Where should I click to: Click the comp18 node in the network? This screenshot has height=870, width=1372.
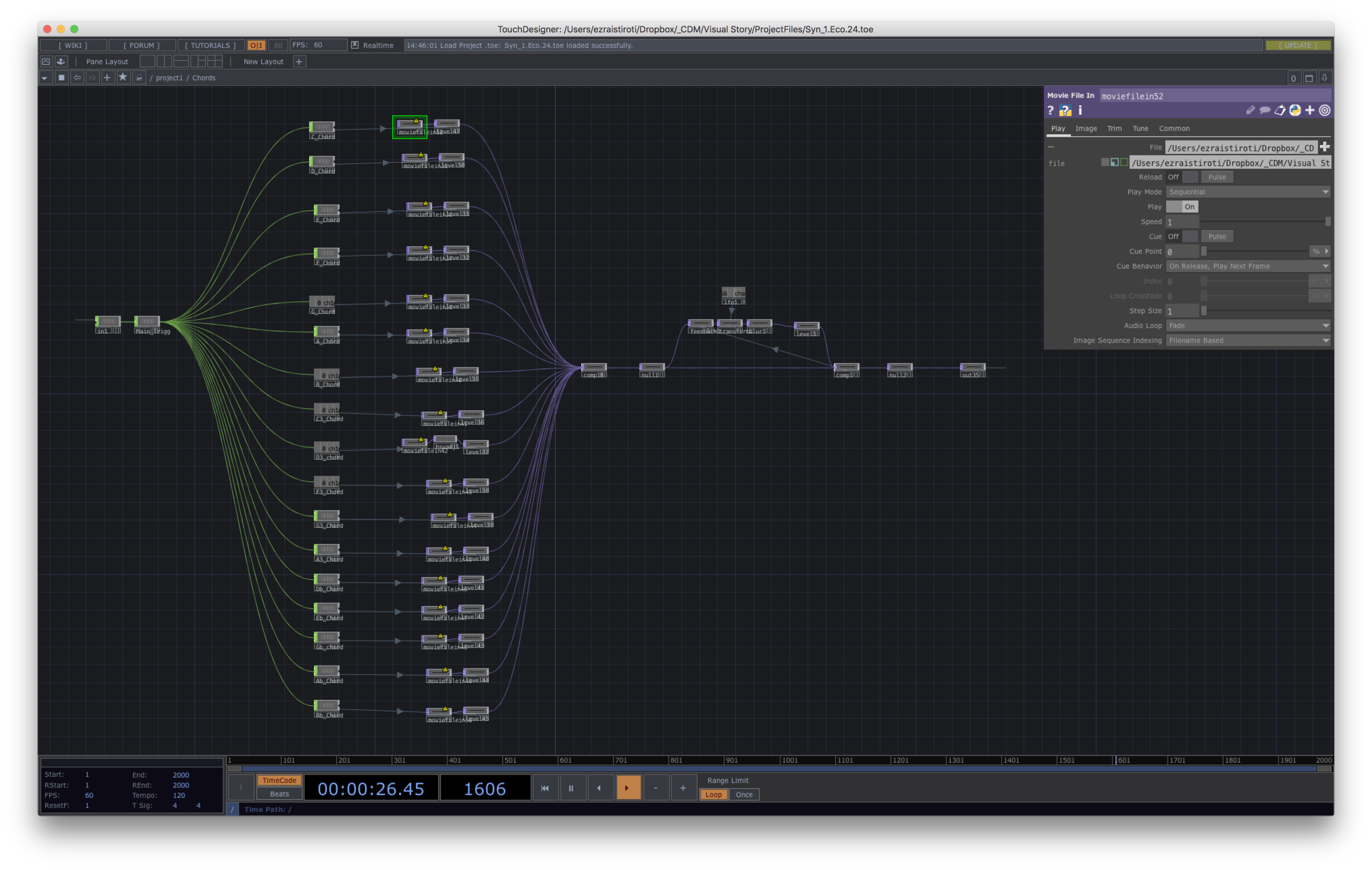pyautogui.click(x=594, y=370)
